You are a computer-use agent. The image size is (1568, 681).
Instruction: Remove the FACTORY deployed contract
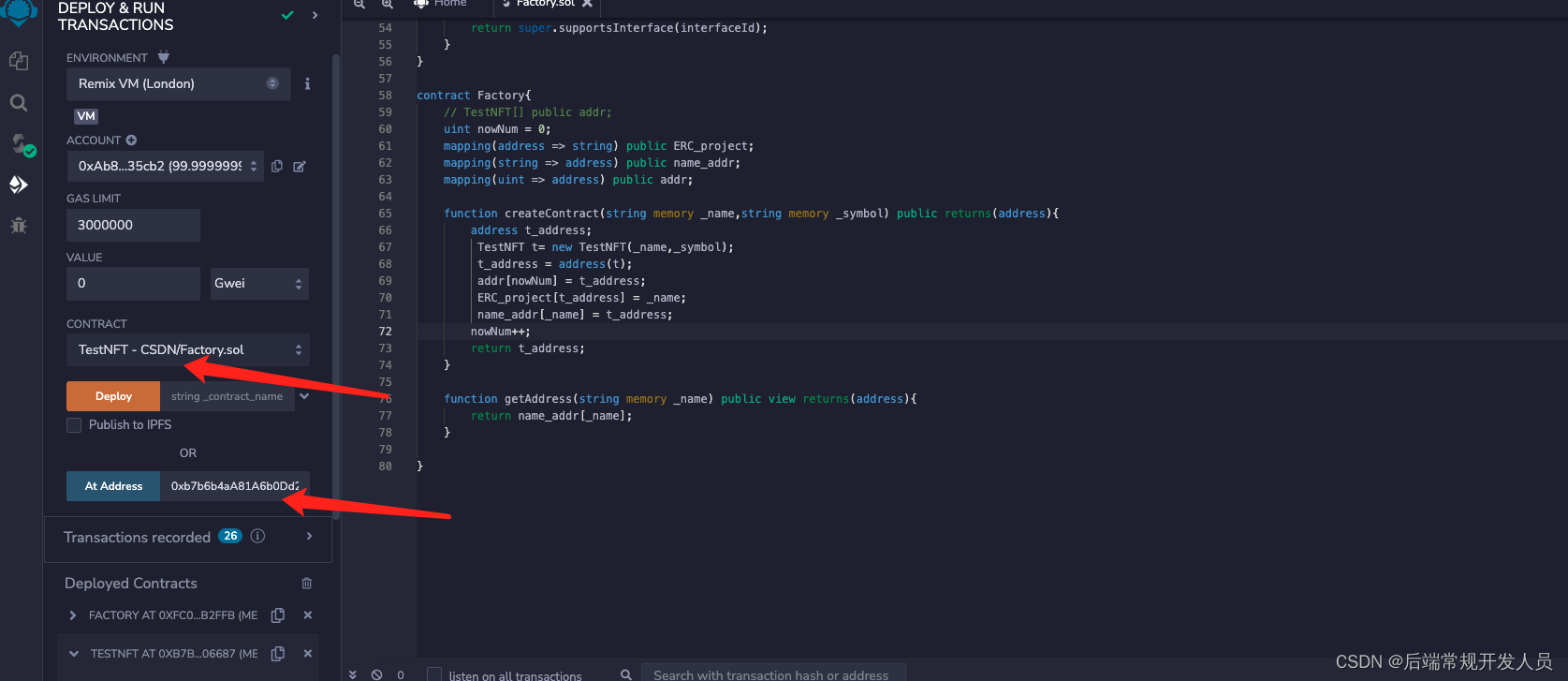pos(307,615)
